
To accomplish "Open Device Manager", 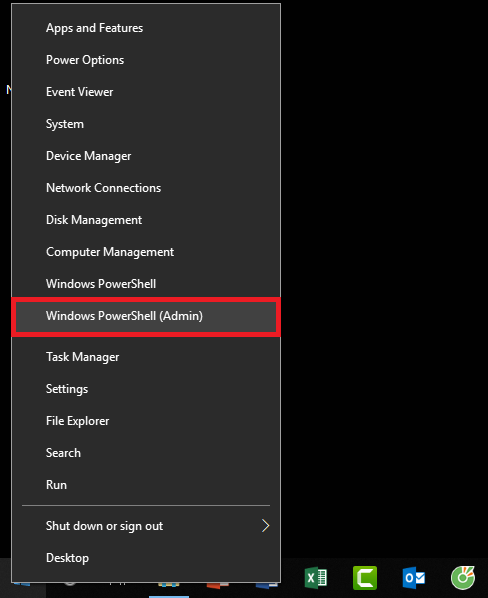I will pos(146,156).
